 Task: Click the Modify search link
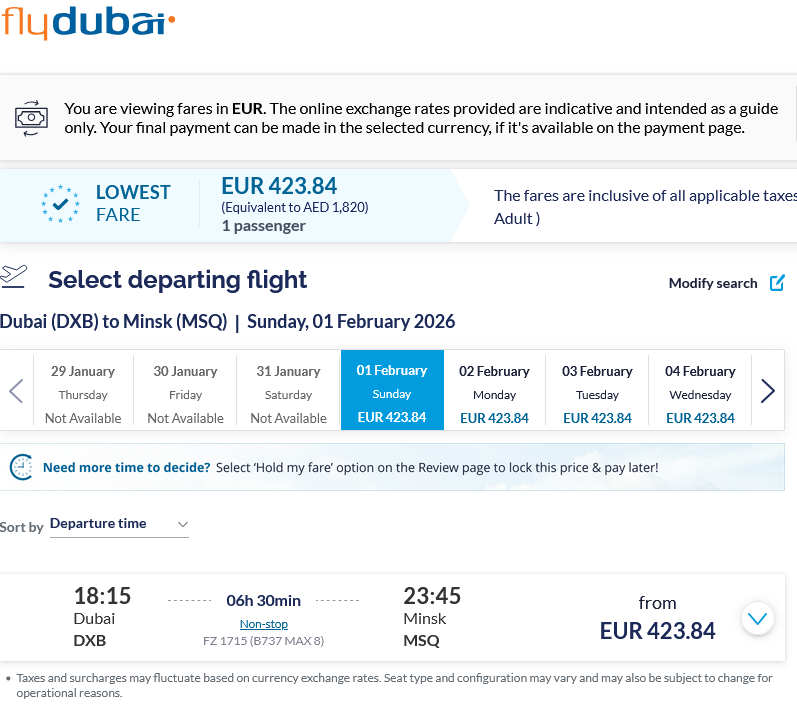pyautogui.click(x=713, y=284)
